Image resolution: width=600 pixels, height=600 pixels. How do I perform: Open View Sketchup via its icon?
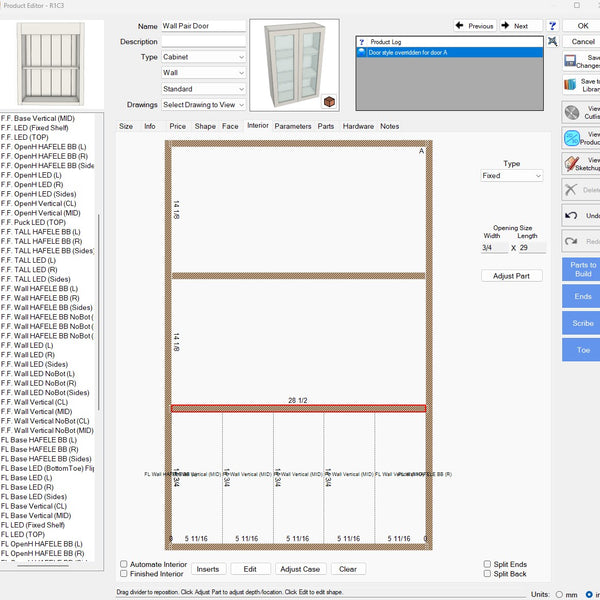[573, 163]
